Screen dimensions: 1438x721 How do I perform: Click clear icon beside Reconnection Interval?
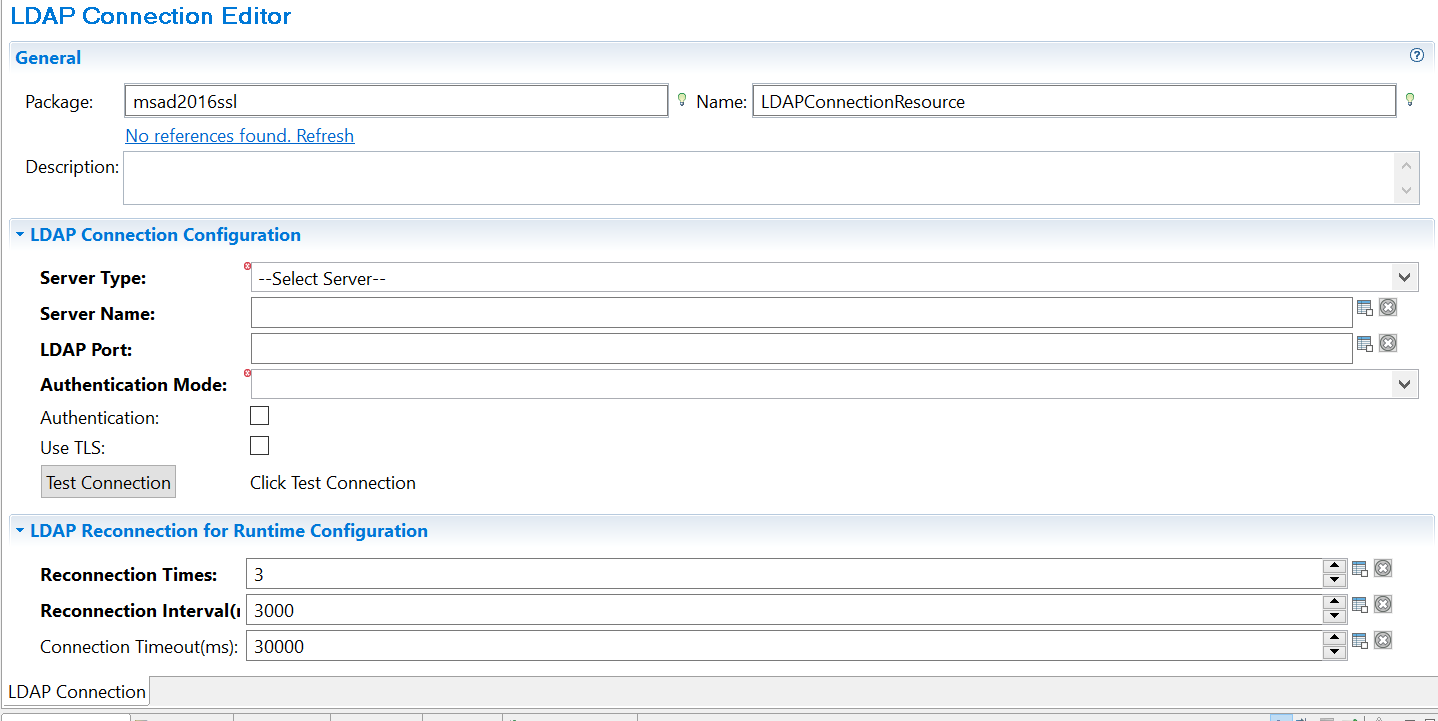1383,605
